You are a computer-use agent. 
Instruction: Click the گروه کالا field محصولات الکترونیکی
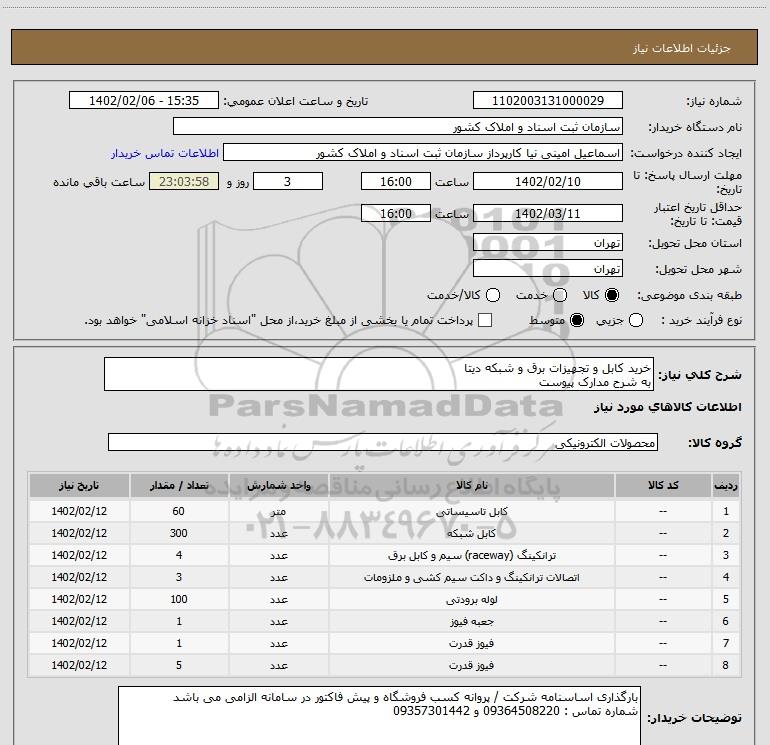pos(383,442)
